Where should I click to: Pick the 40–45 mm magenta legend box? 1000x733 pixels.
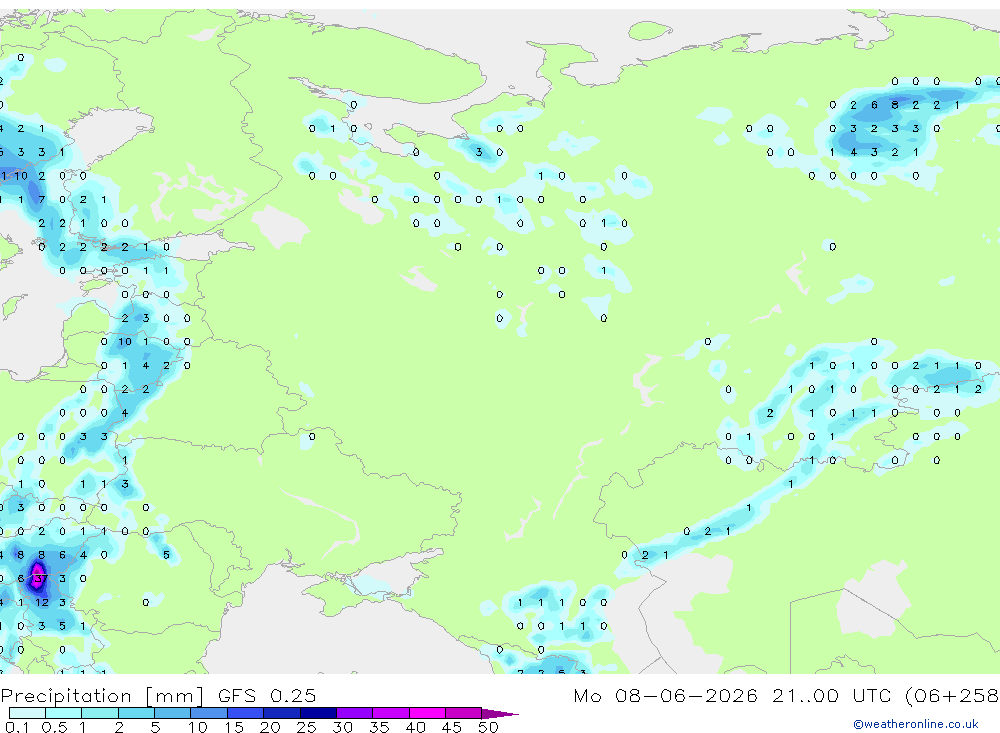(427, 713)
